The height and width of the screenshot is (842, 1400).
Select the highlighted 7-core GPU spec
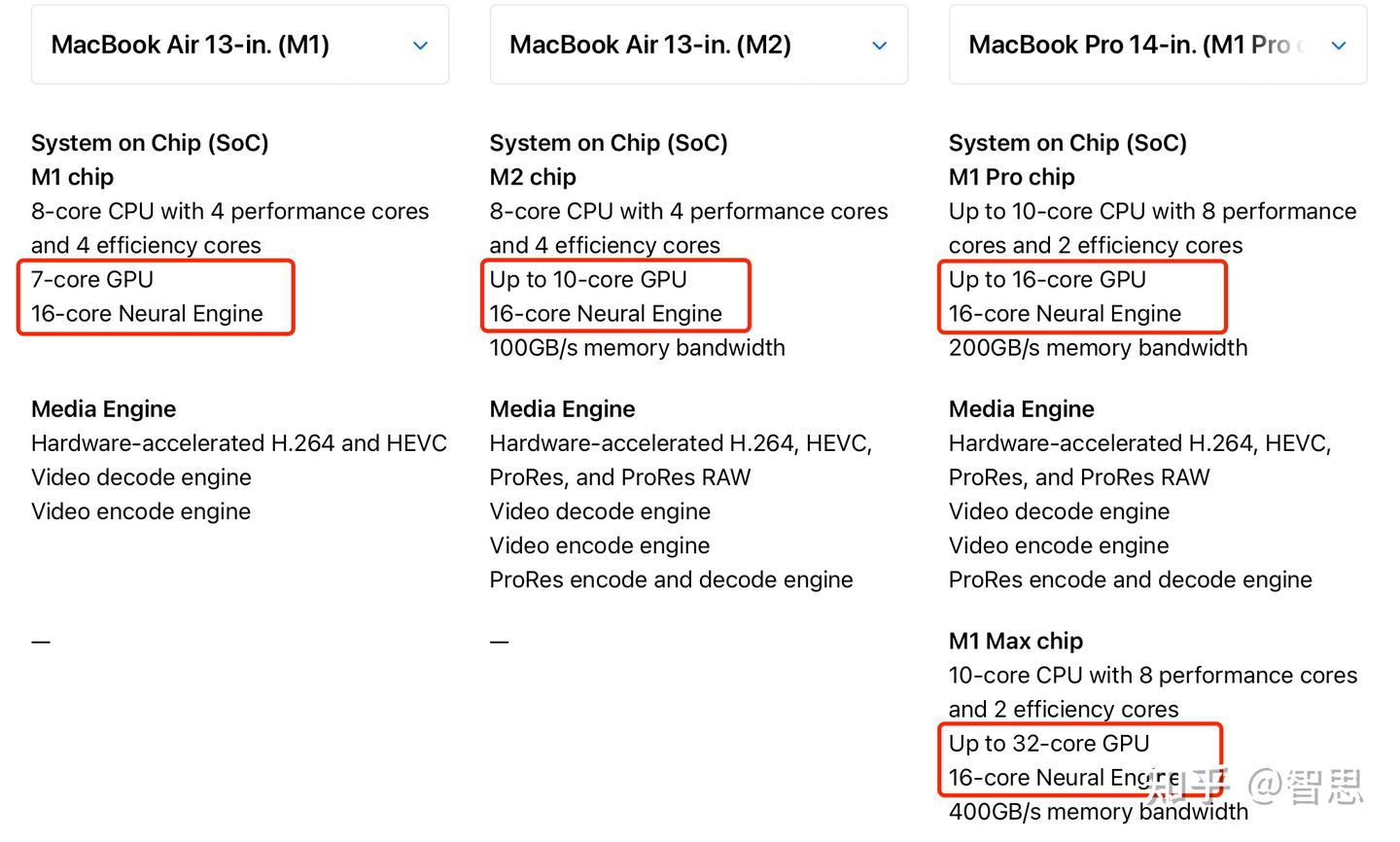coord(90,279)
